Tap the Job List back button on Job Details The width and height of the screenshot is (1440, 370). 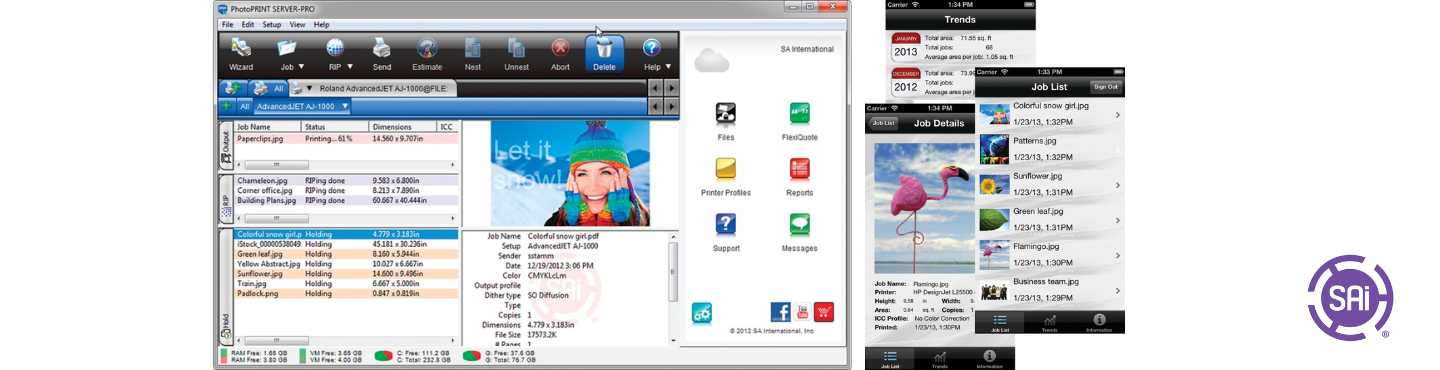(882, 123)
